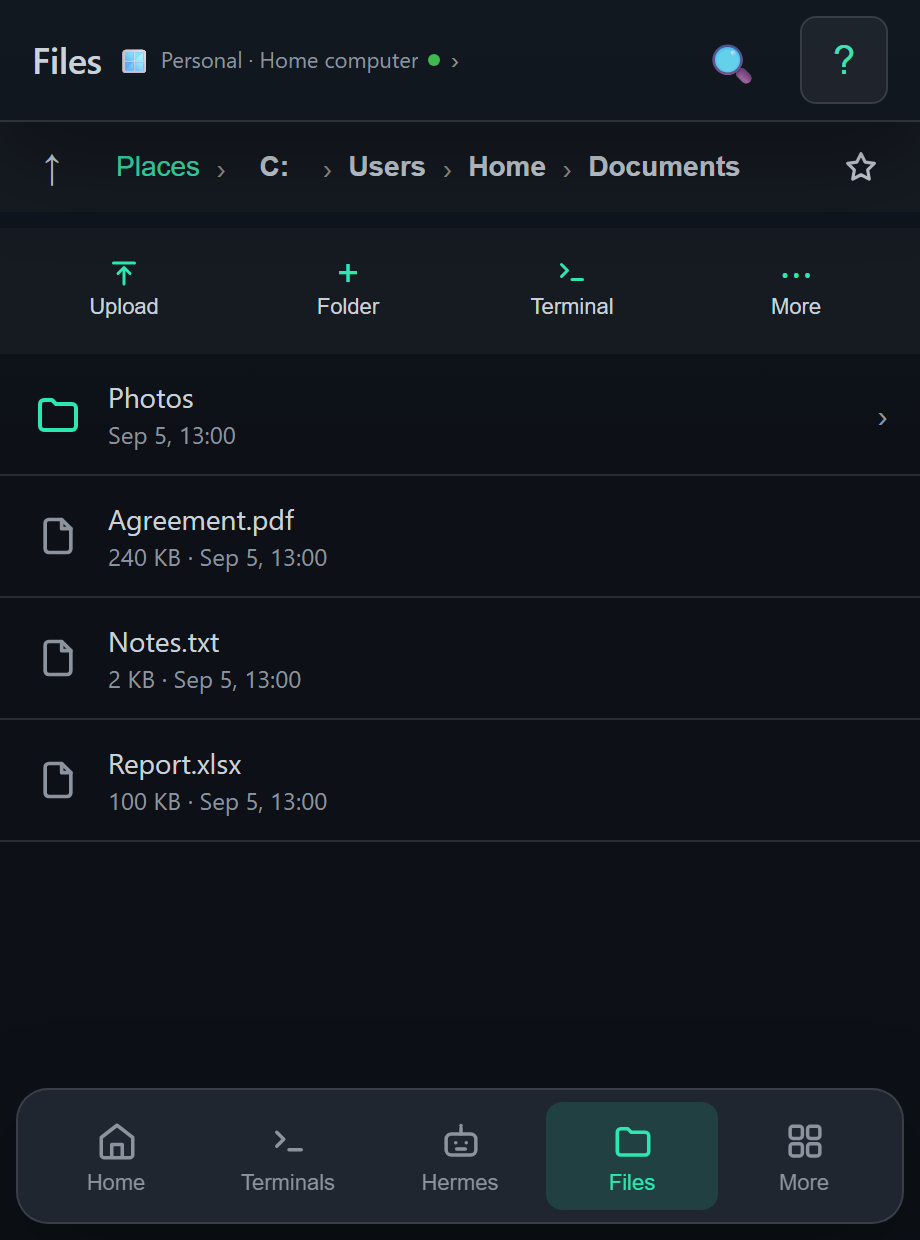Click Notes.txt 2 KB details line
This screenshot has width=920, height=1240.
click(205, 680)
